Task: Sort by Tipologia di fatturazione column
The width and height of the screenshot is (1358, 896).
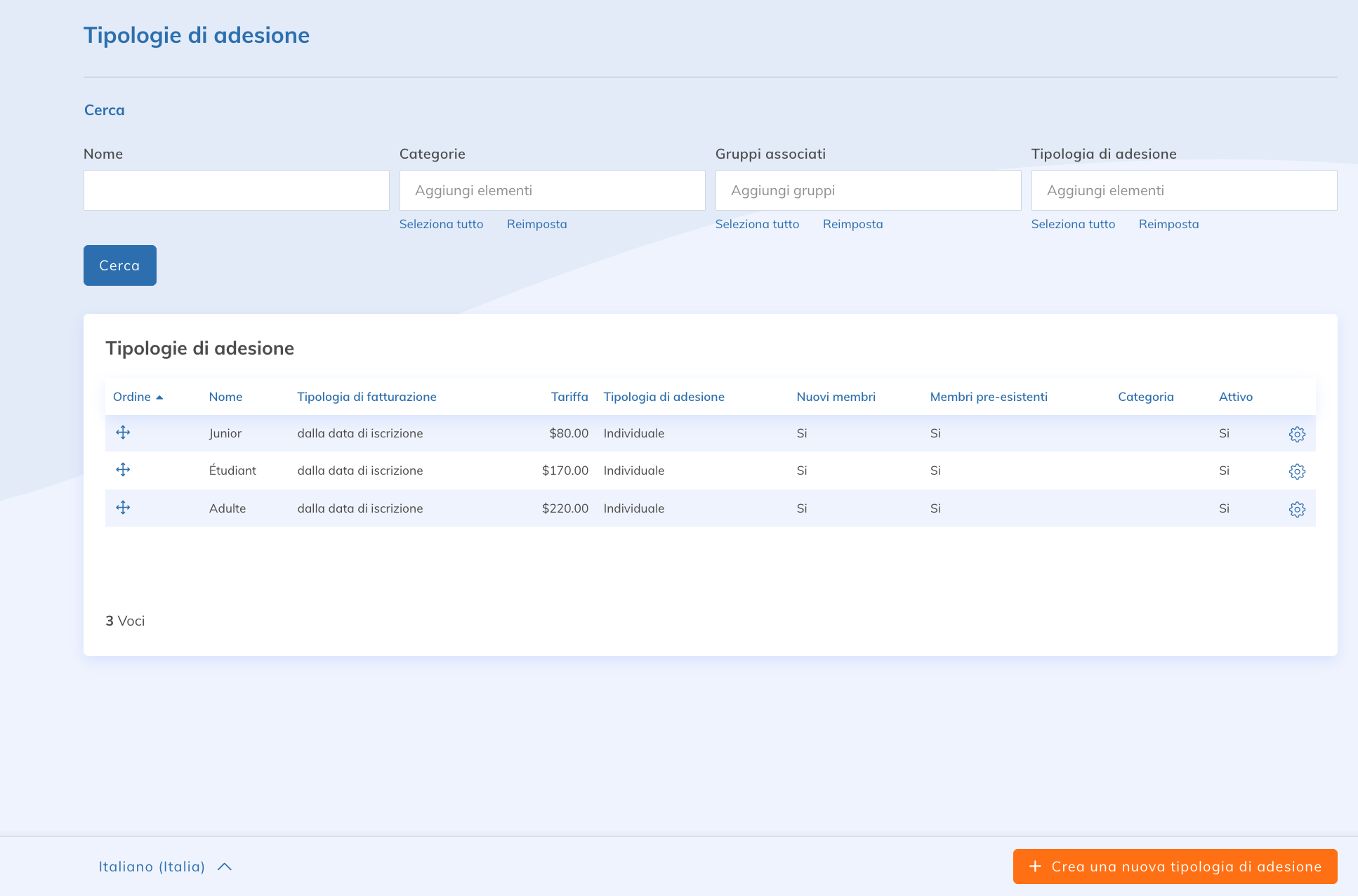Action: [367, 397]
